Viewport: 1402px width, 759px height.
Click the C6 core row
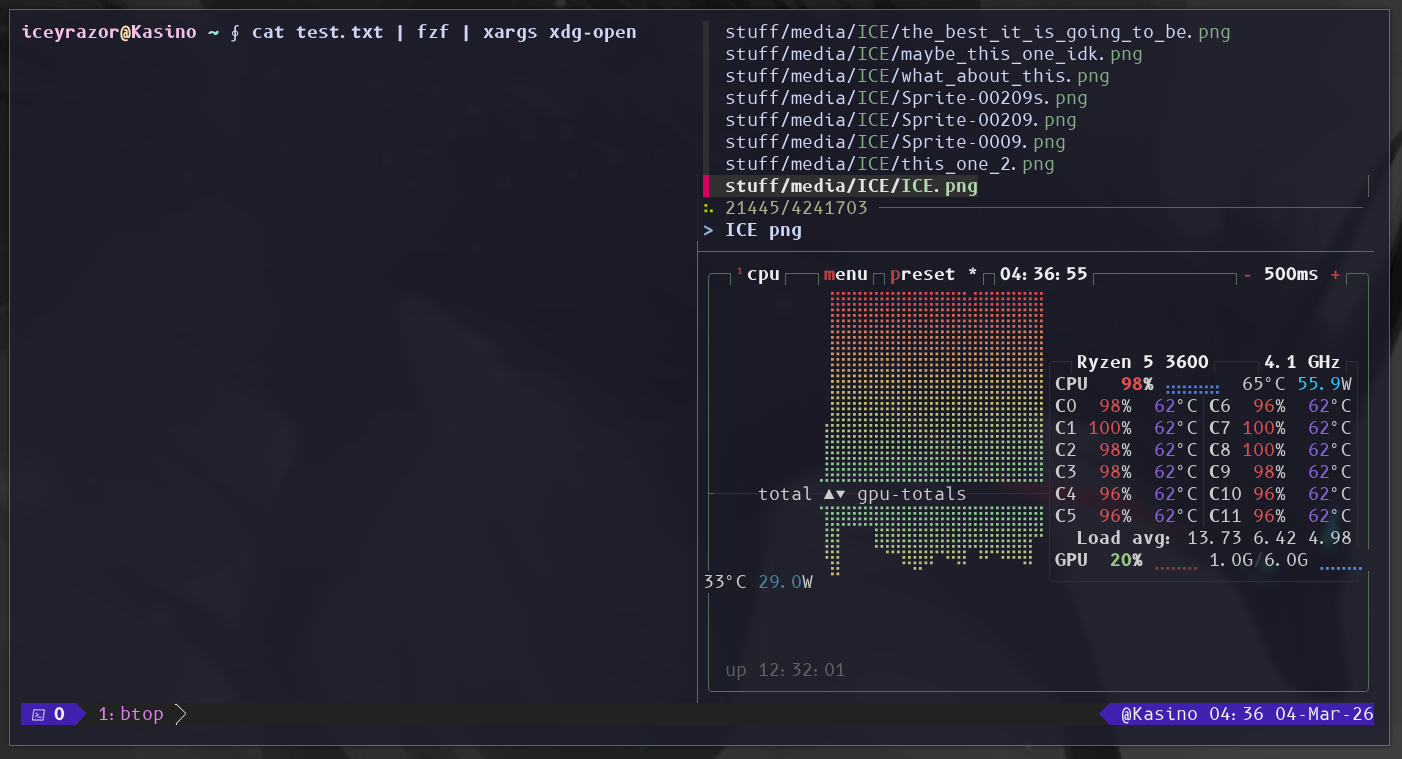[x=1280, y=406]
